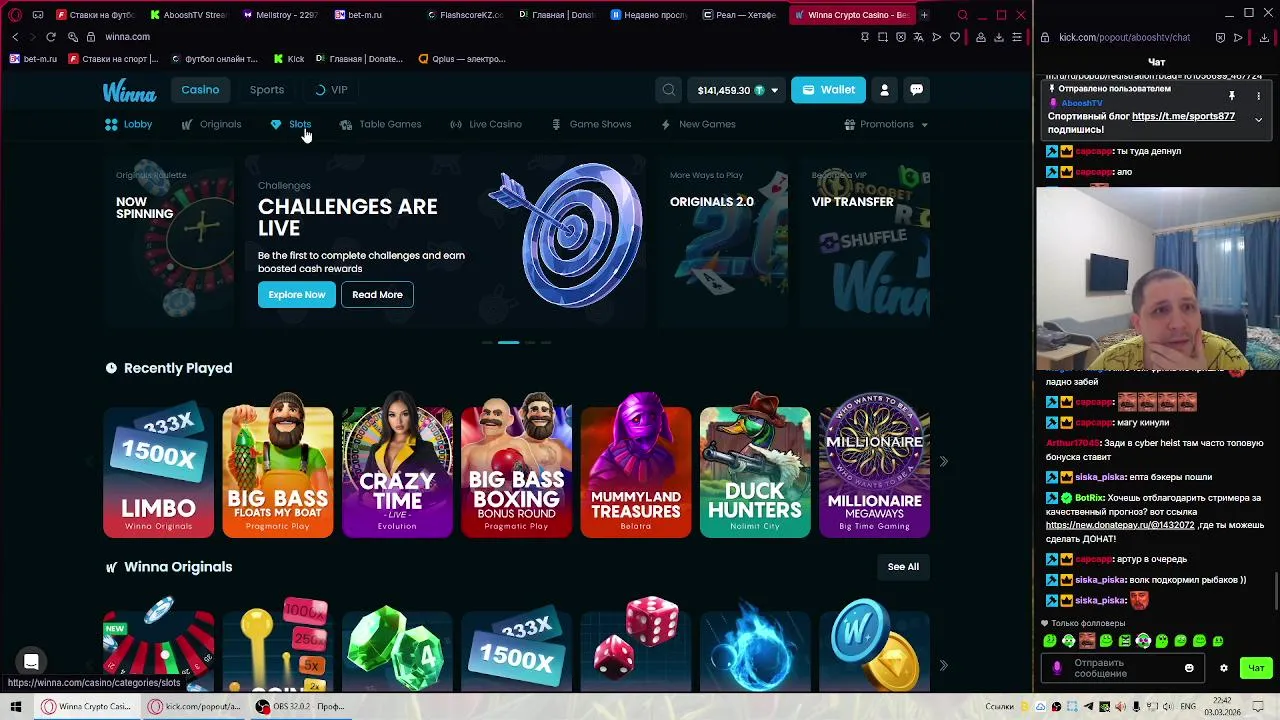Open the Lobby category
The width and height of the screenshot is (1280, 720).
[128, 124]
